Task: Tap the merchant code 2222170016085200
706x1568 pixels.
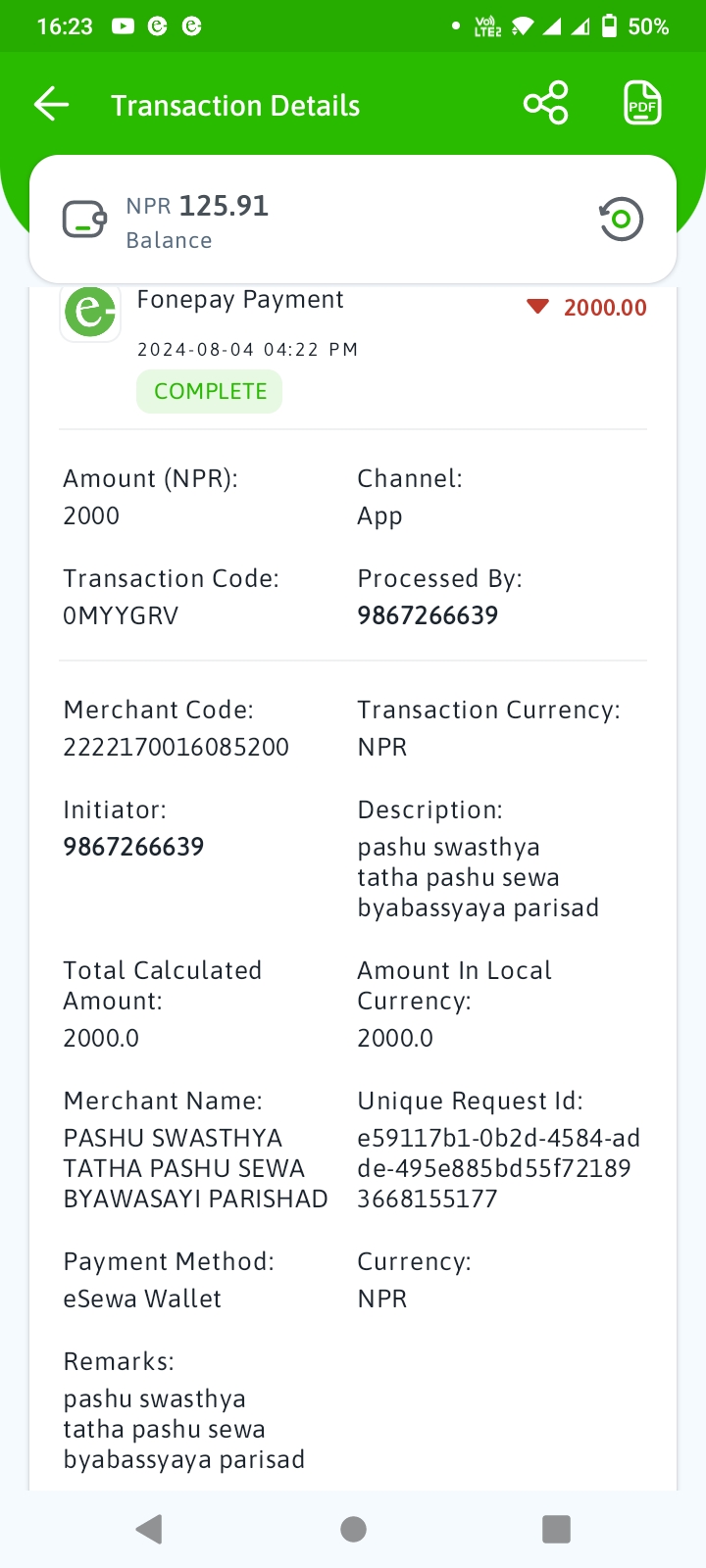Action: [x=176, y=747]
